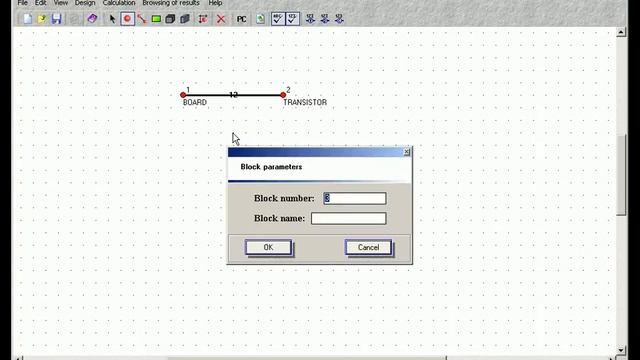Viewport: 640px width, 360px height.
Task: Click the red X delete icon
Action: point(221,19)
